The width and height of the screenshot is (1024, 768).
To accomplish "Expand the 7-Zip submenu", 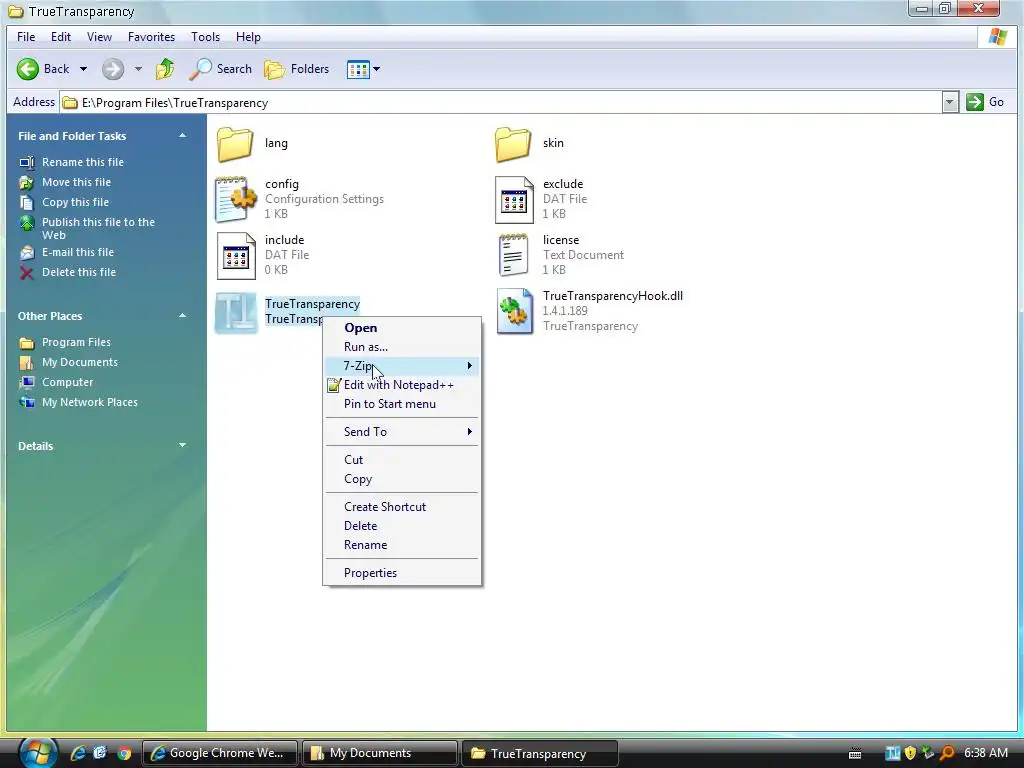I will coord(402,366).
